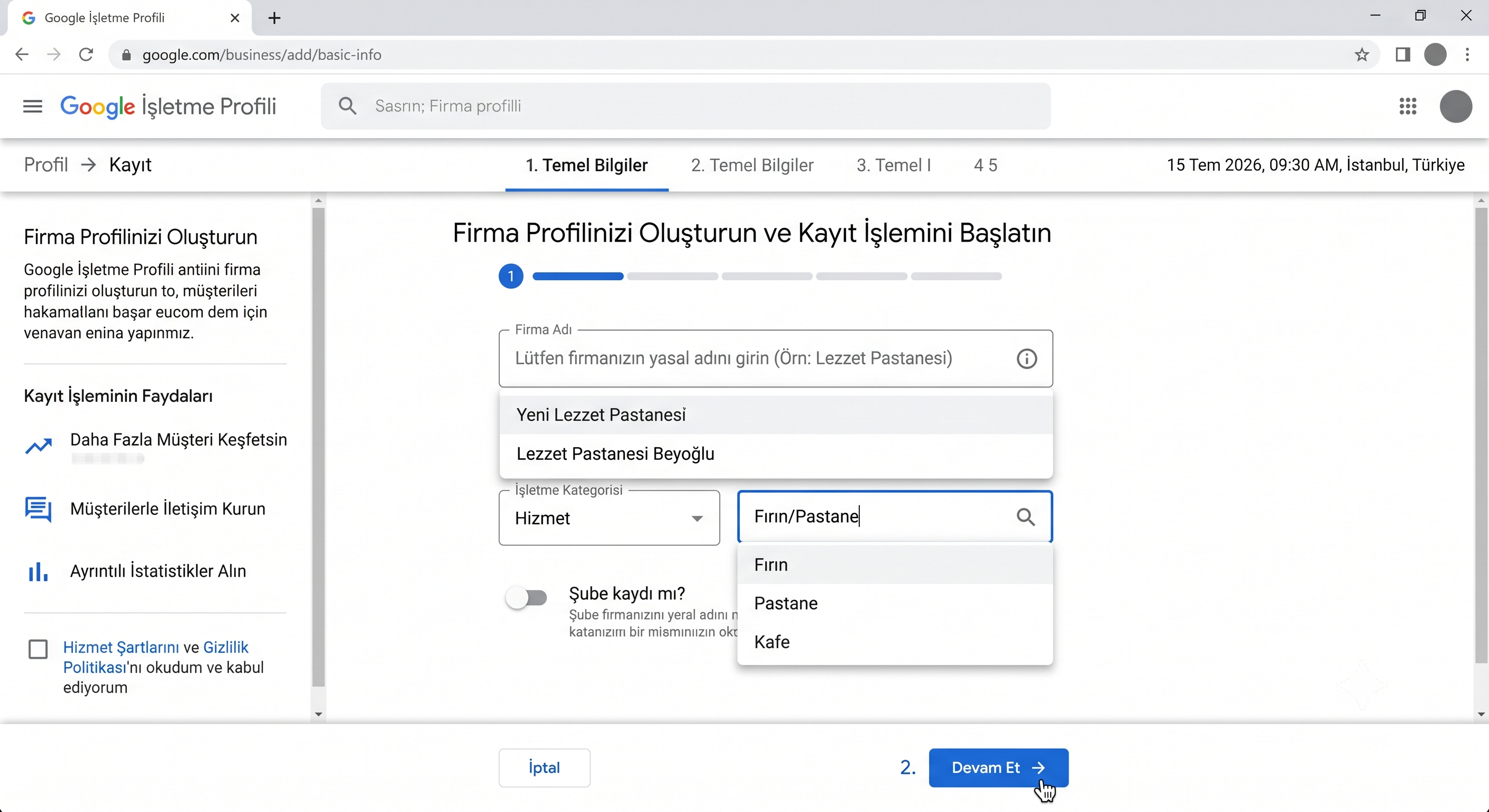Open the Hizmet category dropdown

coord(609,518)
